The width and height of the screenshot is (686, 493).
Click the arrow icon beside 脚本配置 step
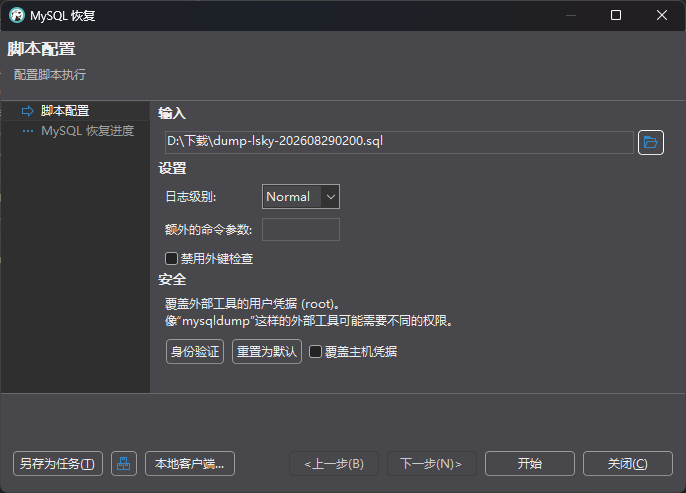tap(28, 111)
